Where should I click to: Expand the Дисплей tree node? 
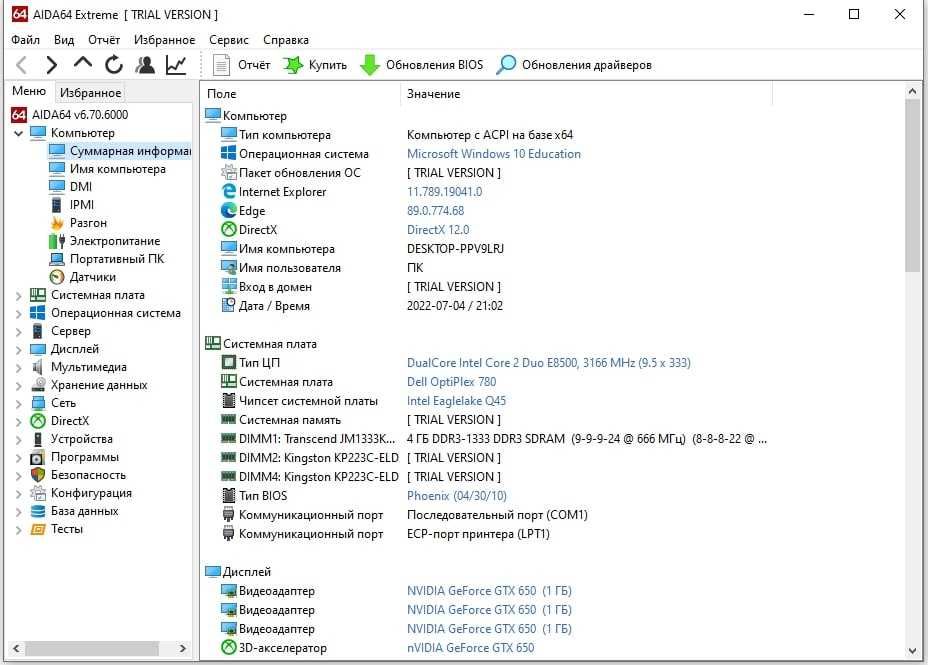click(x=18, y=350)
